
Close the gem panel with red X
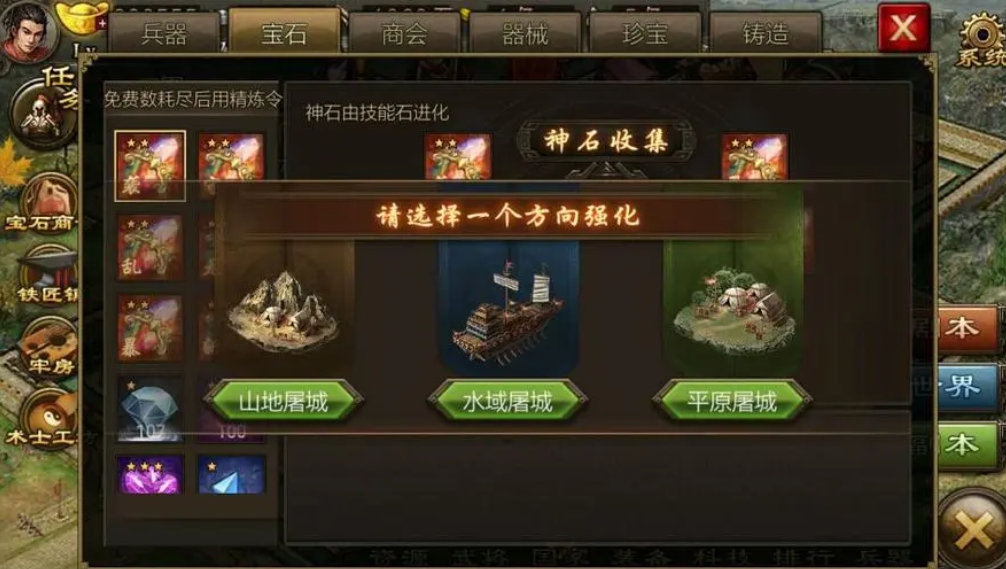903,28
